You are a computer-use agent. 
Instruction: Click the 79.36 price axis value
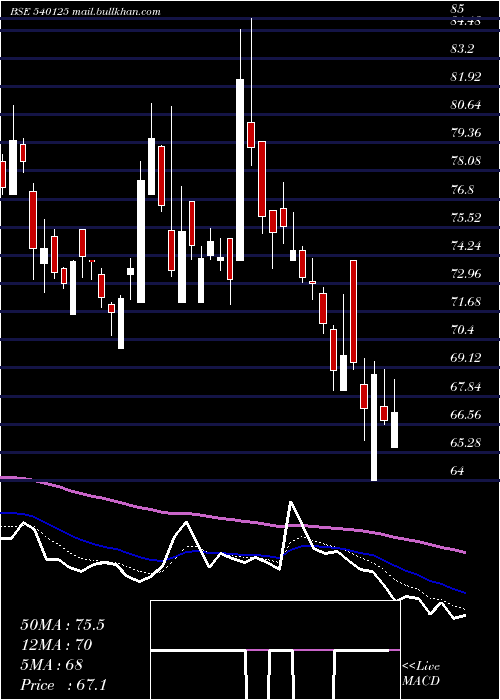tap(467, 133)
